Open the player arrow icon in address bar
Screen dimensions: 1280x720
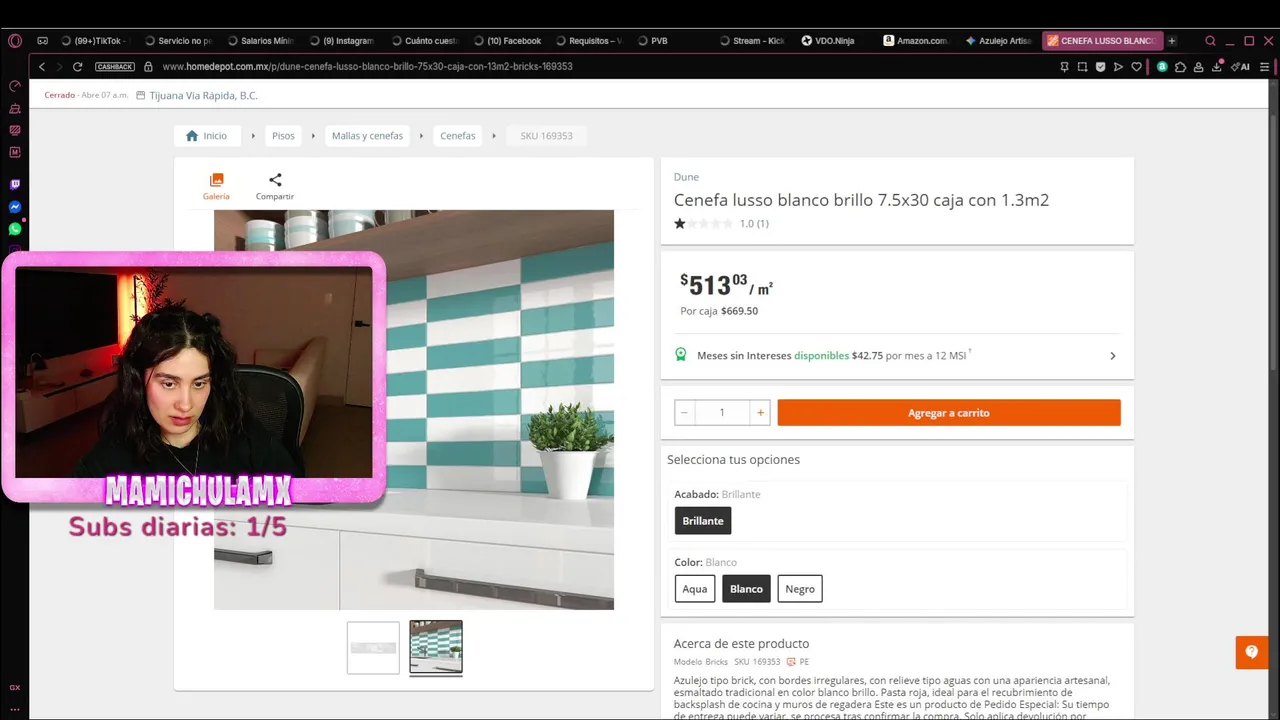click(x=1118, y=67)
